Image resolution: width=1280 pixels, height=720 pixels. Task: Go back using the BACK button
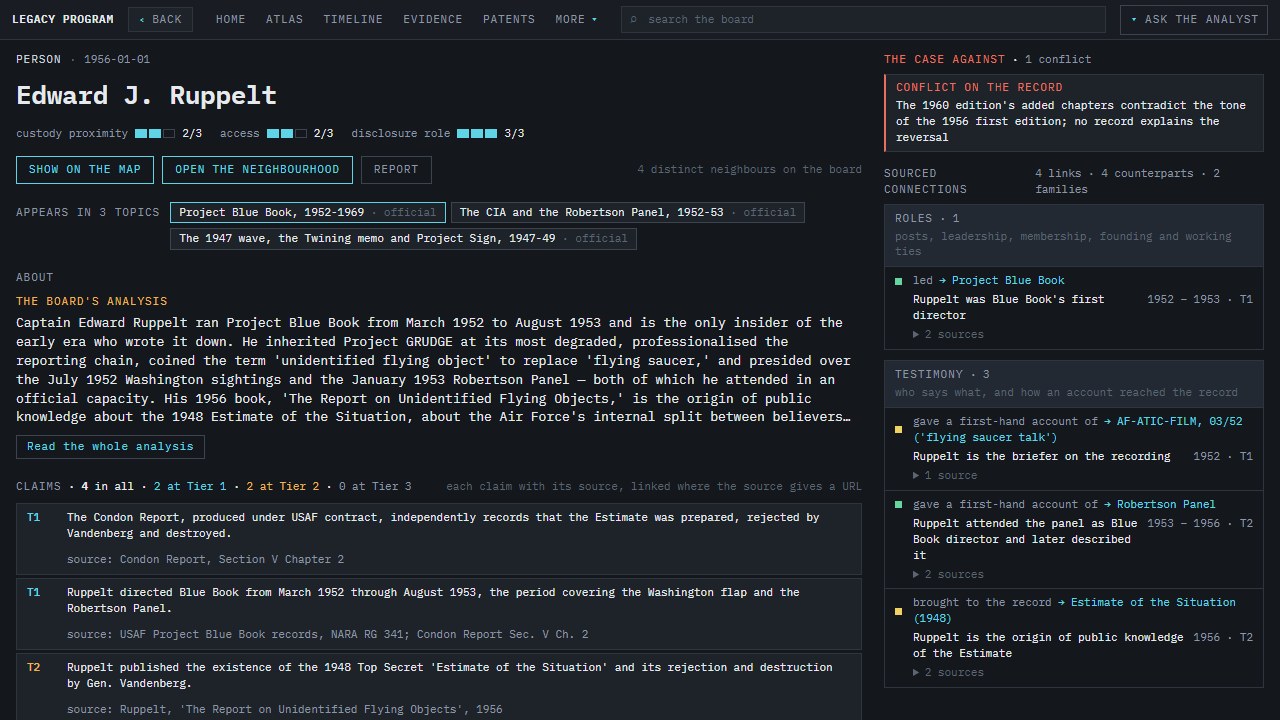pyautogui.click(x=160, y=19)
